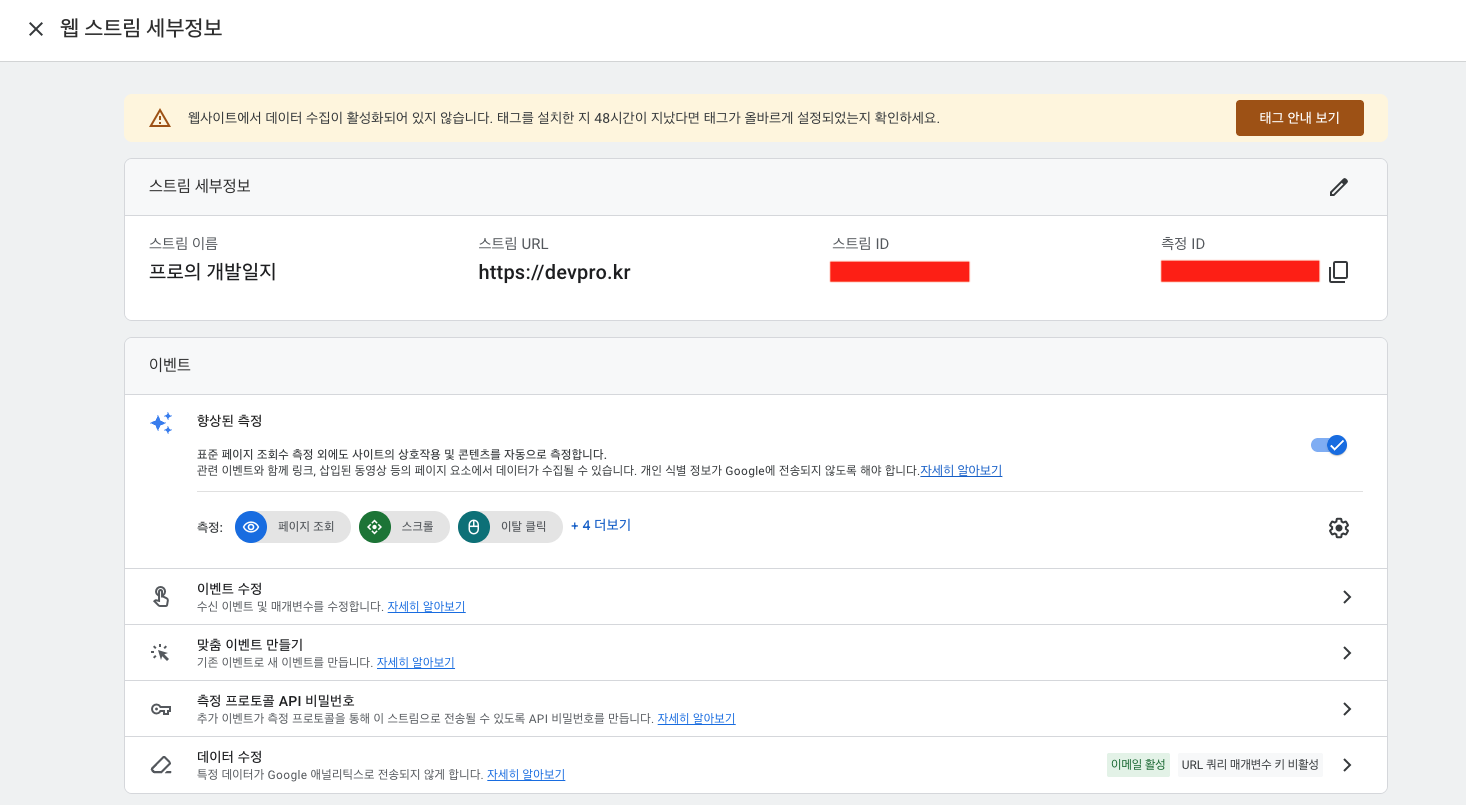This screenshot has height=805, width=1466.
Task: Show more with + 4 더보기 link
Action: tap(600, 525)
